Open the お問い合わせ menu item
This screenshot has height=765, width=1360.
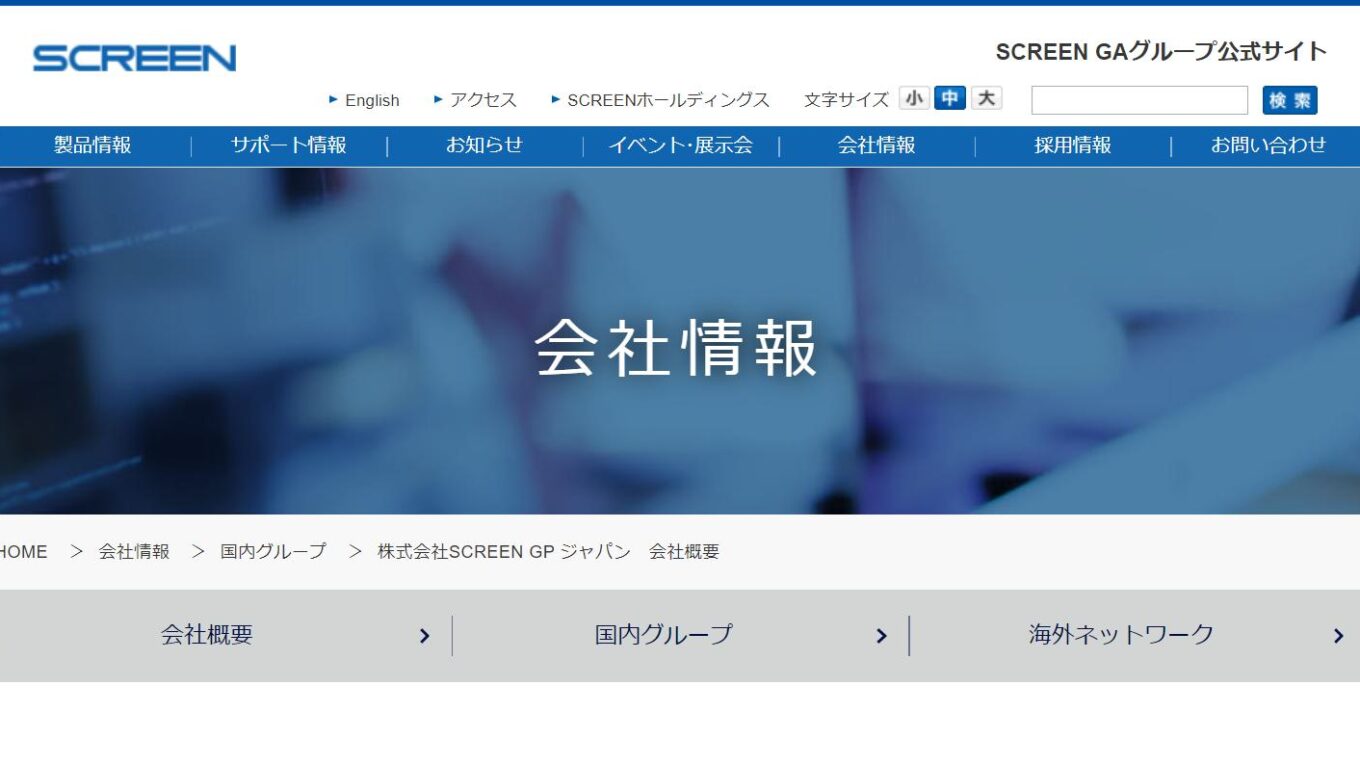tap(1268, 145)
